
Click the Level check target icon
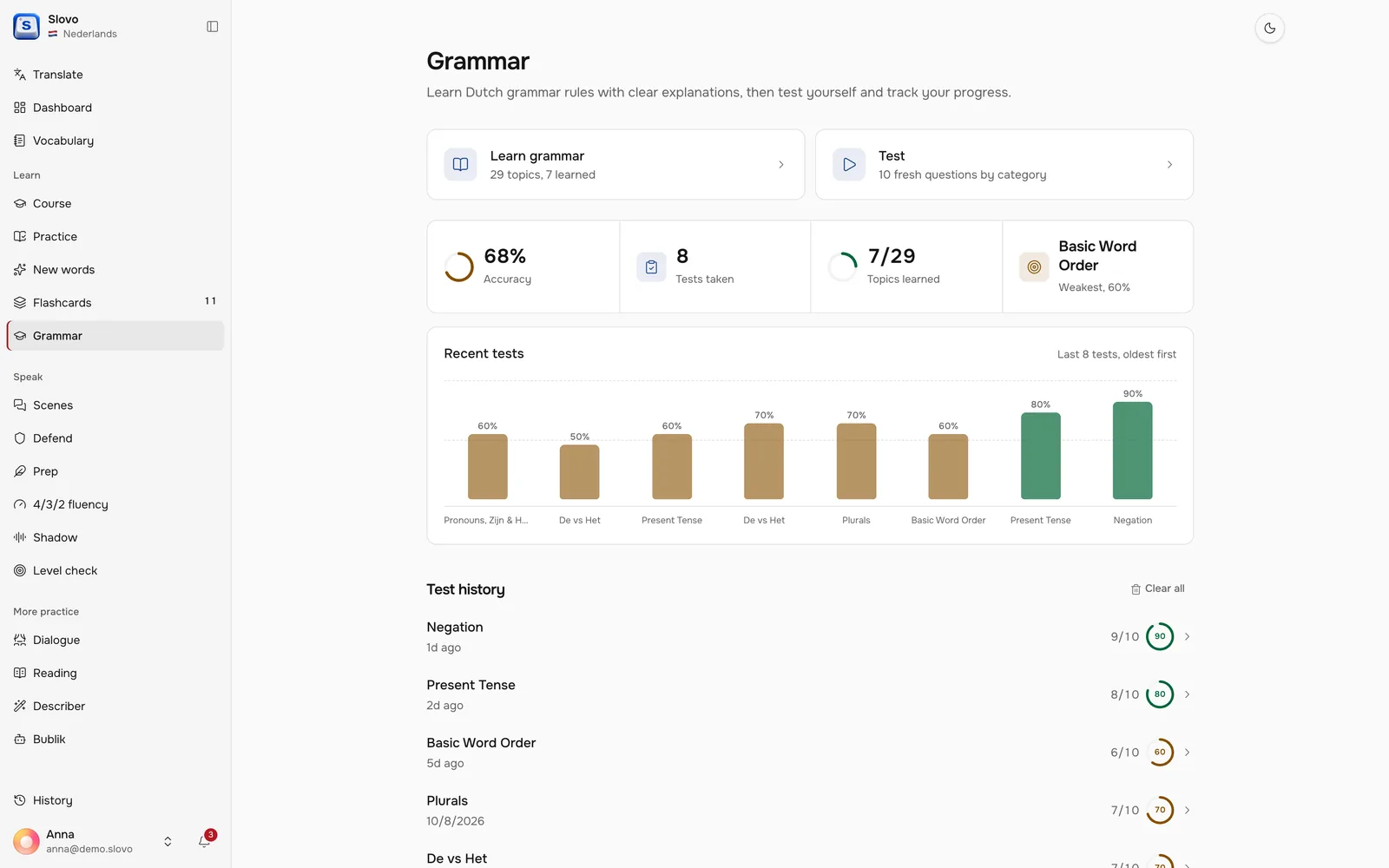[20, 570]
